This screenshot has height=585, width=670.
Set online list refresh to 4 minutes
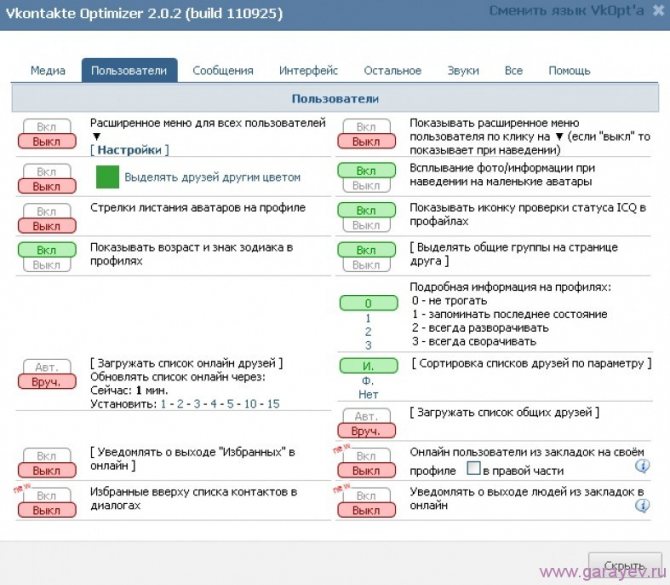[x=213, y=404]
